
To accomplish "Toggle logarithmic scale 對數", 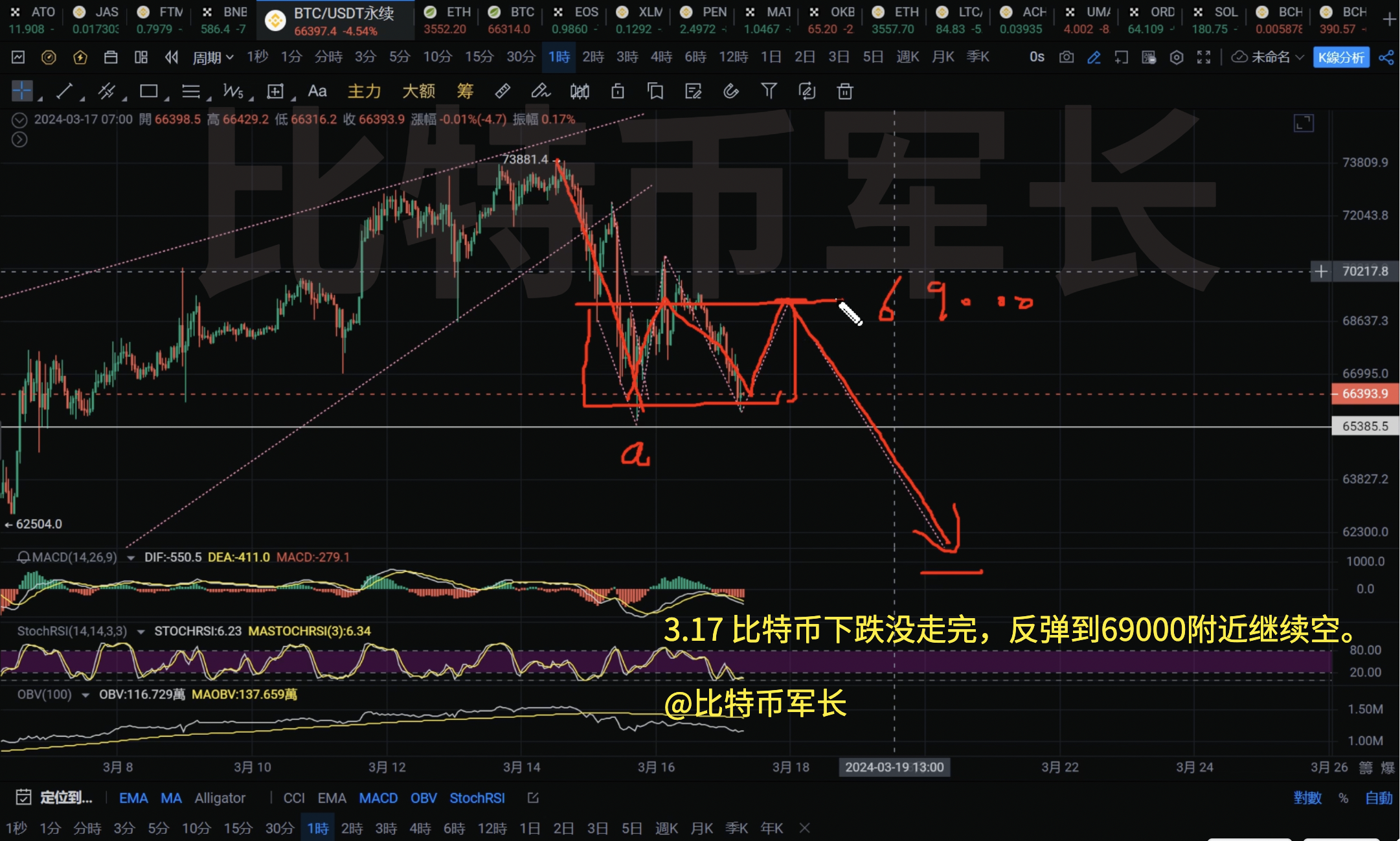I will pyautogui.click(x=1307, y=798).
